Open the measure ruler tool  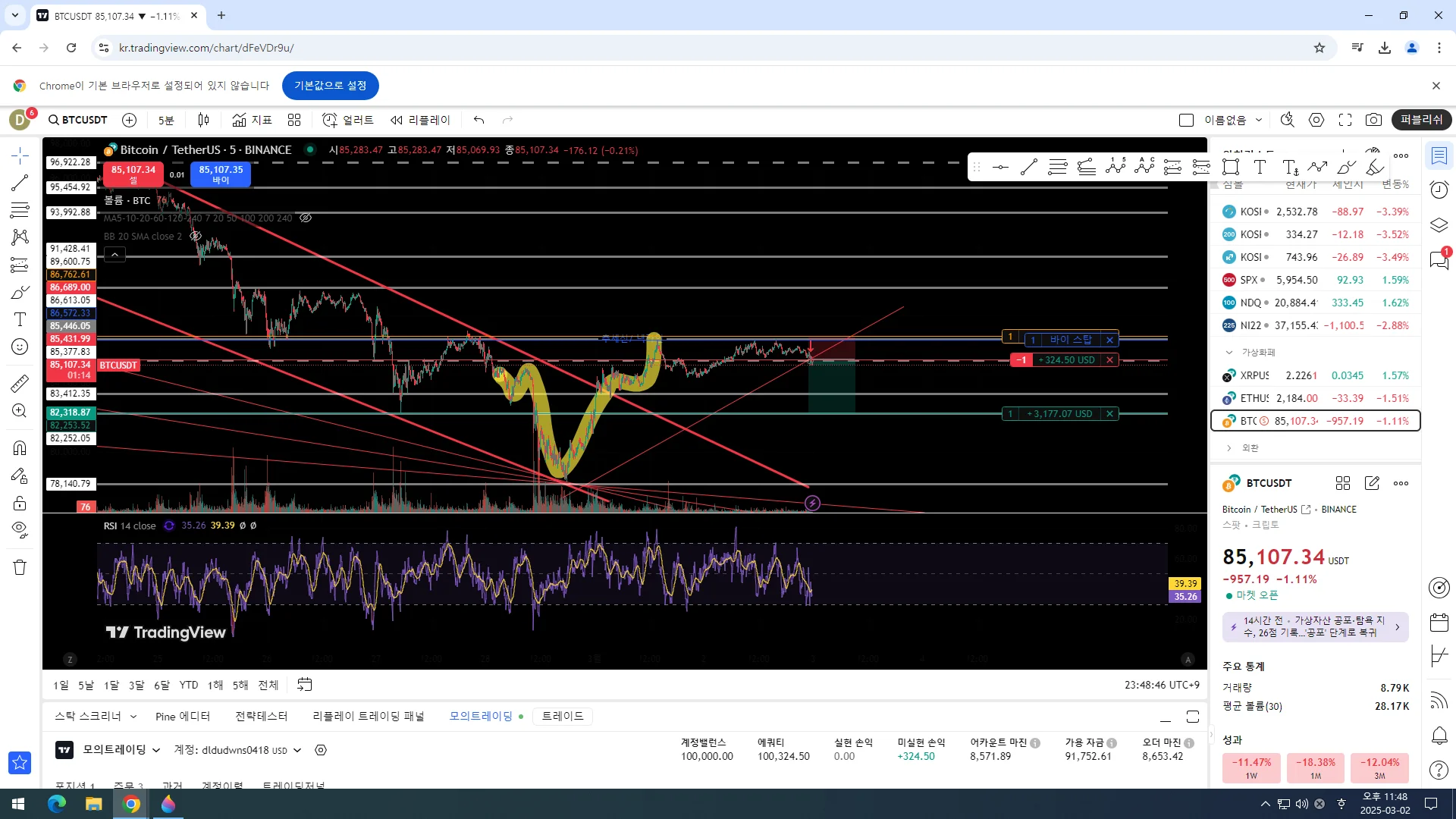coord(20,384)
